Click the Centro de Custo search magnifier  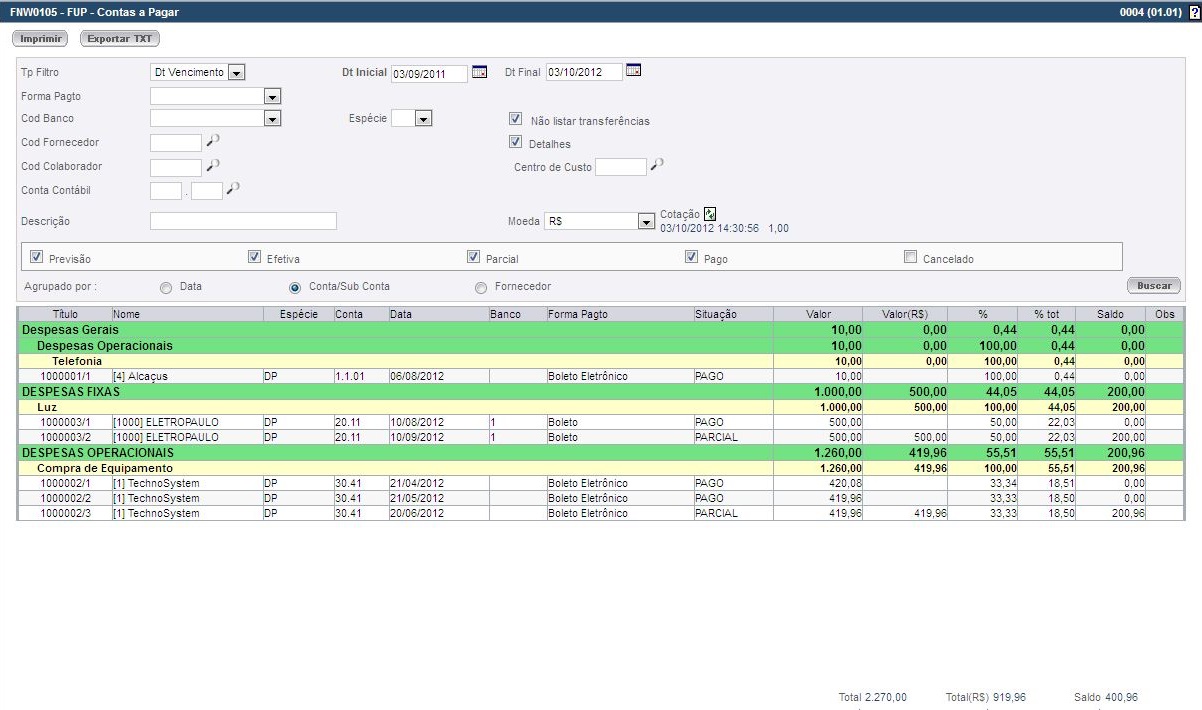pyautogui.click(x=657, y=165)
